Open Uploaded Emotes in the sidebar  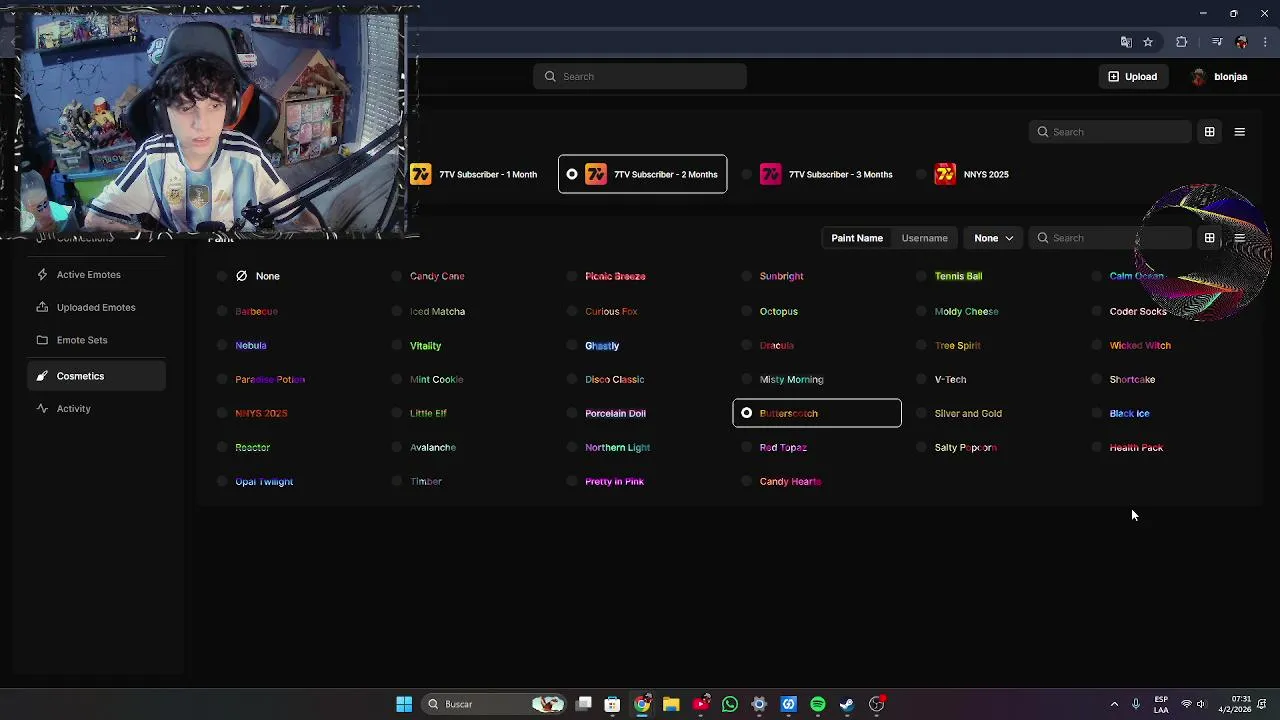click(97, 307)
